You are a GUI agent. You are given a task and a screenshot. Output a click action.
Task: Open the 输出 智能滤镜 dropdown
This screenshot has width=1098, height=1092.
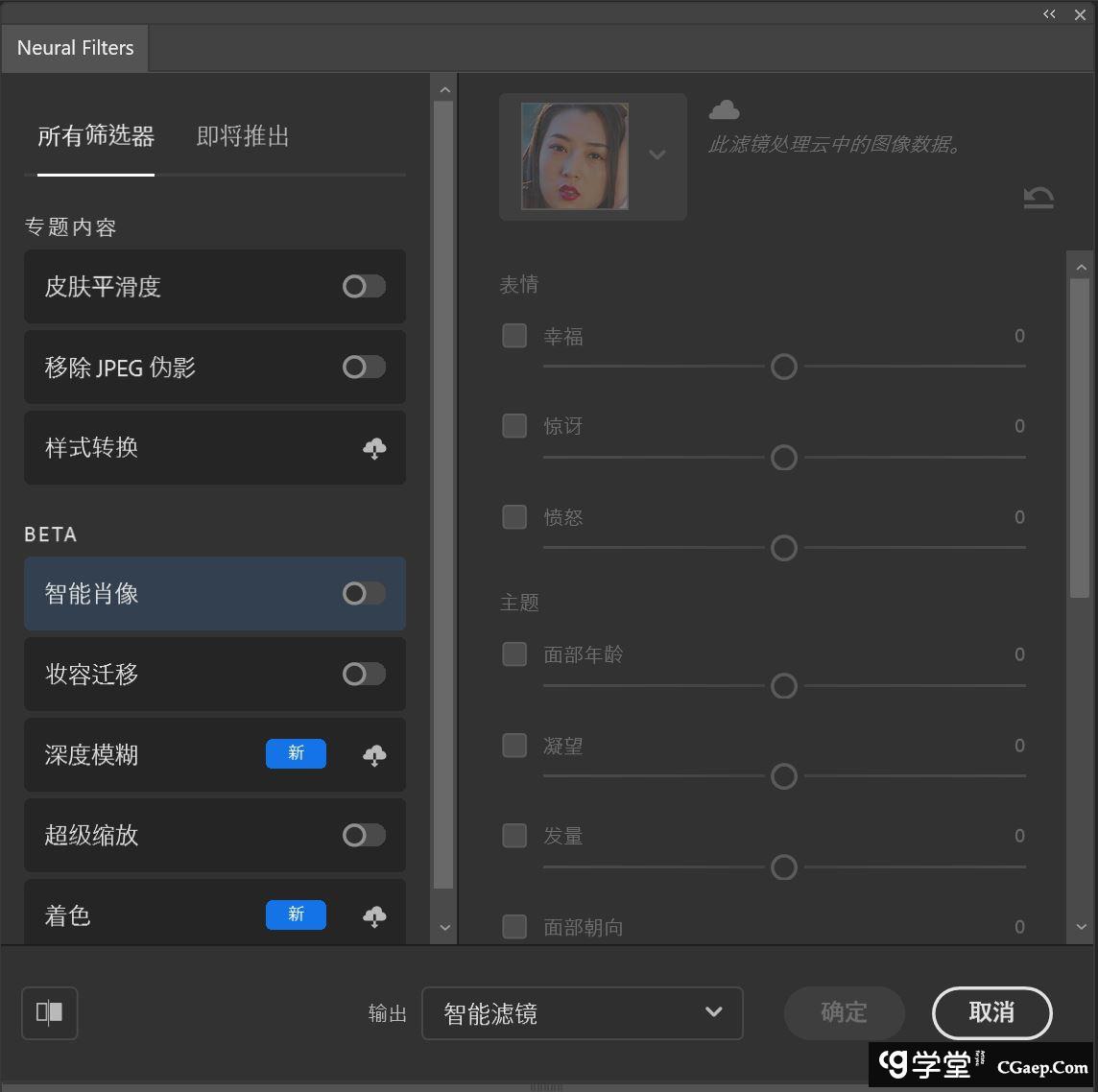[x=582, y=1013]
